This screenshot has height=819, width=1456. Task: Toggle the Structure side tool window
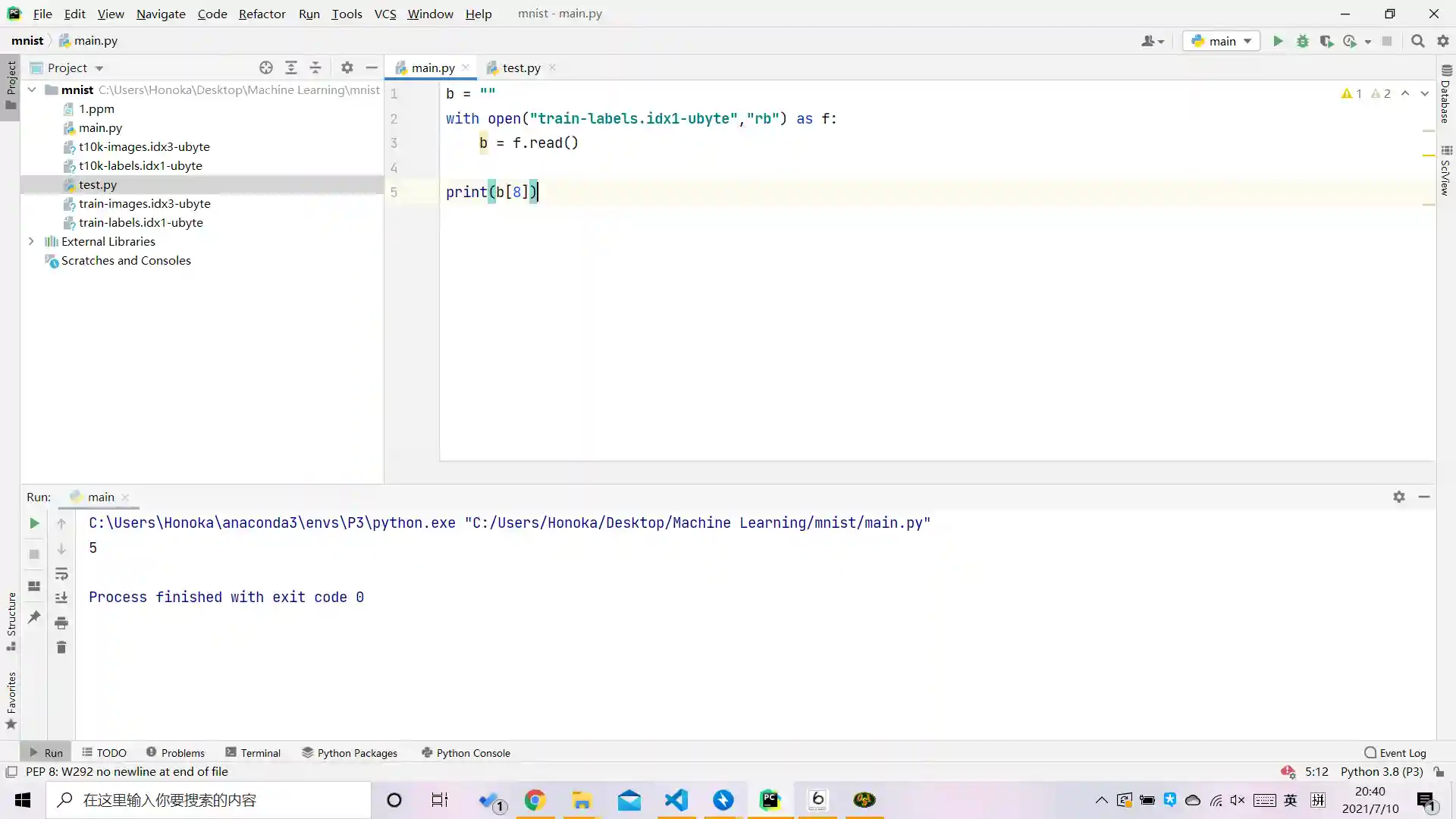(11, 620)
